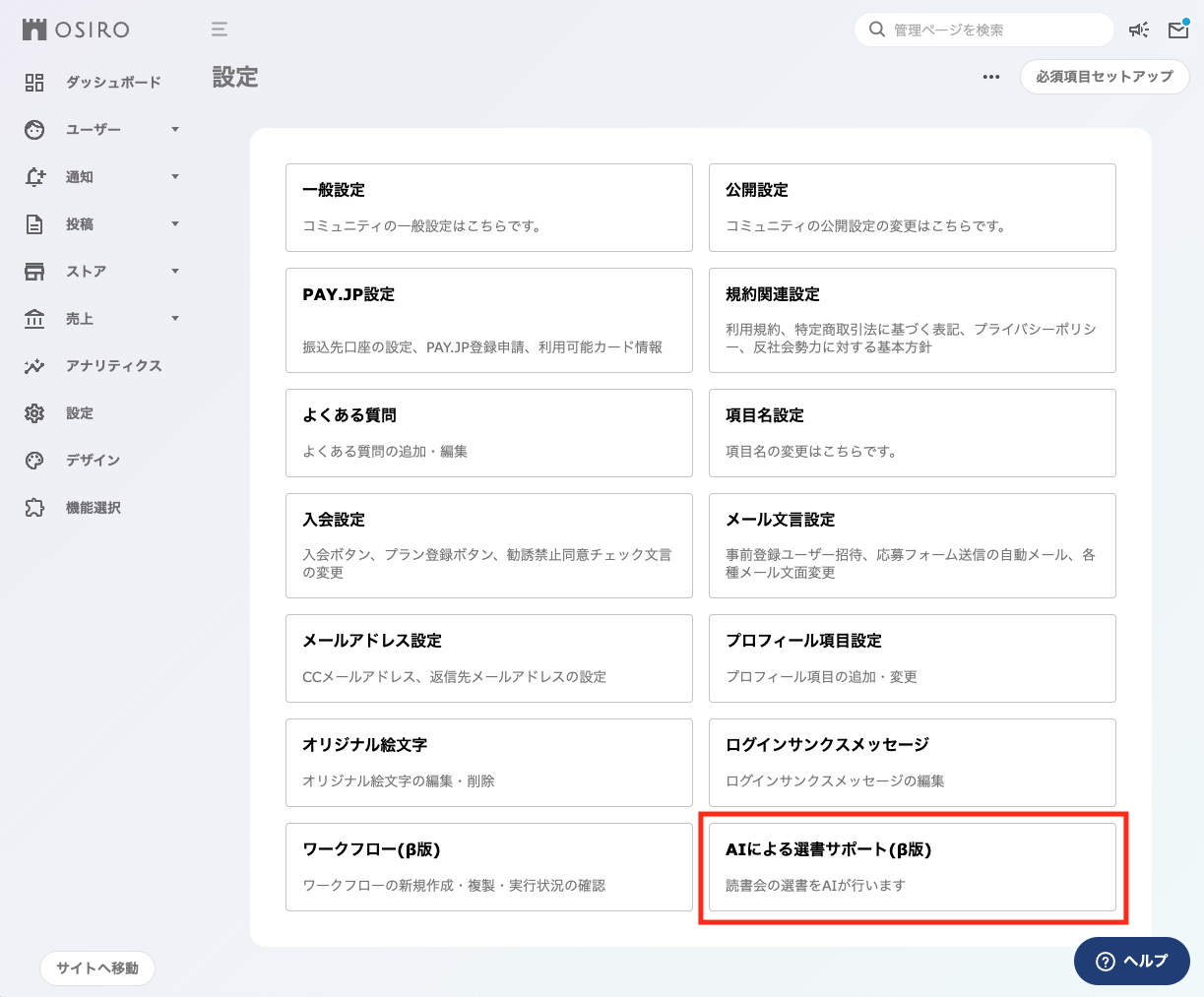Expand the ストア submenu arrow
The width and height of the screenshot is (1204, 997).
pyautogui.click(x=175, y=272)
